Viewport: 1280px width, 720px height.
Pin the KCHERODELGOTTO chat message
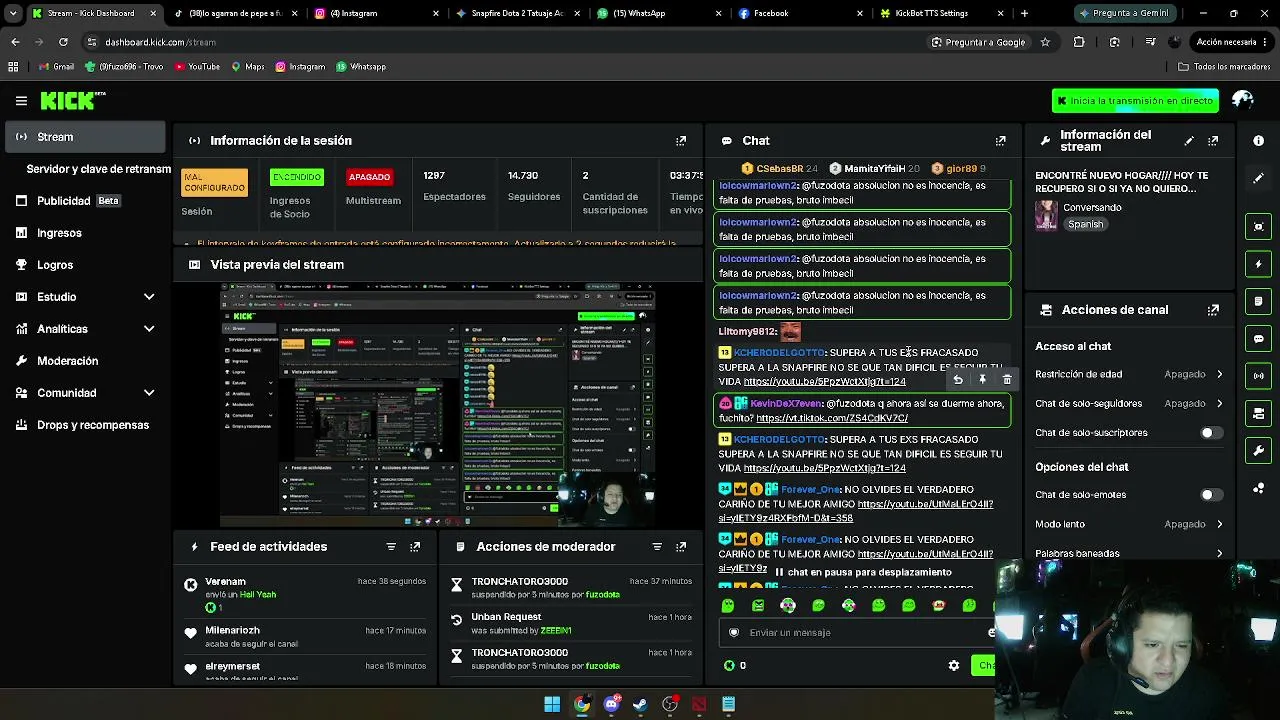(982, 380)
